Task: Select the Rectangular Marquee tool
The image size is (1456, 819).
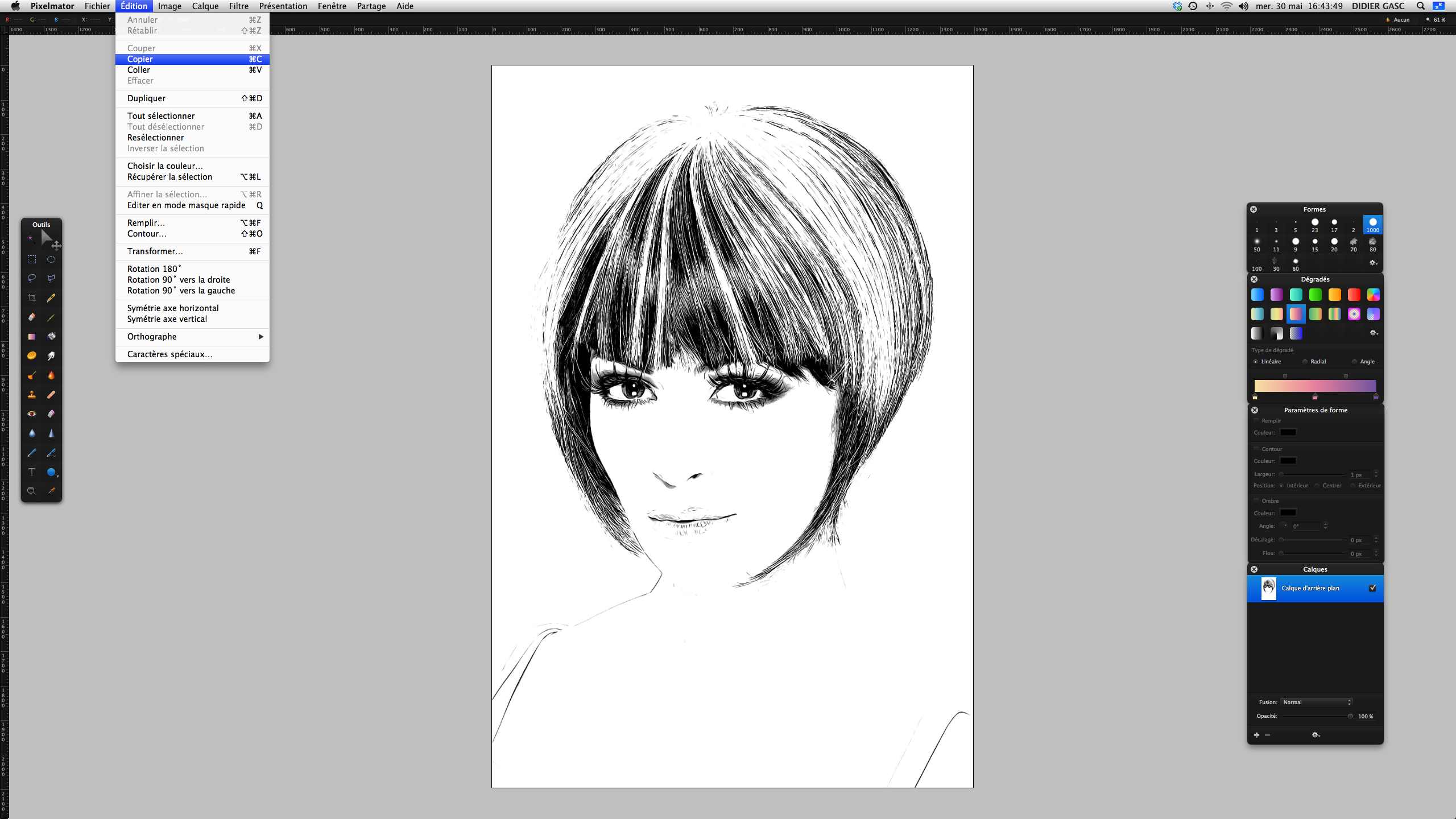Action: [32, 259]
